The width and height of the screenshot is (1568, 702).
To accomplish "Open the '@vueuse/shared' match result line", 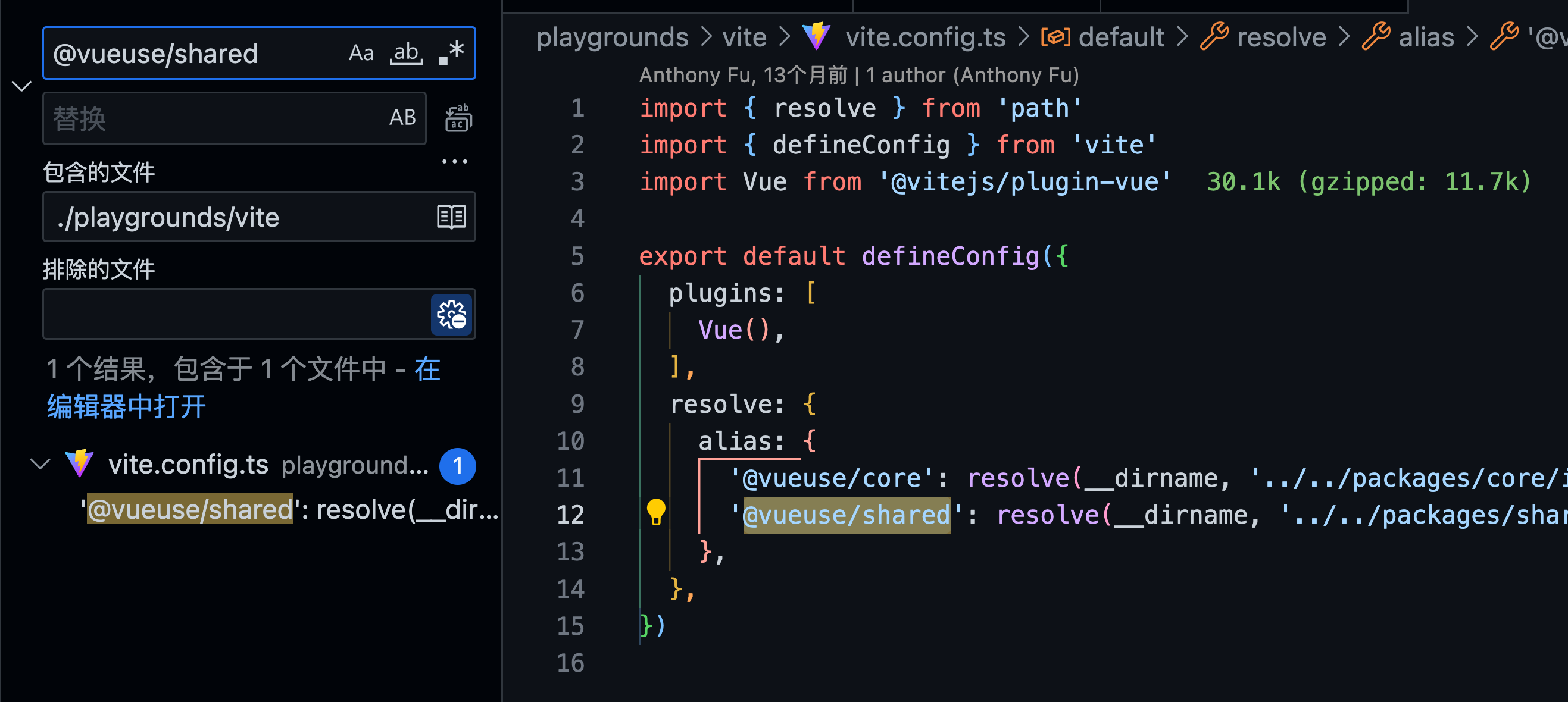I will 289,509.
